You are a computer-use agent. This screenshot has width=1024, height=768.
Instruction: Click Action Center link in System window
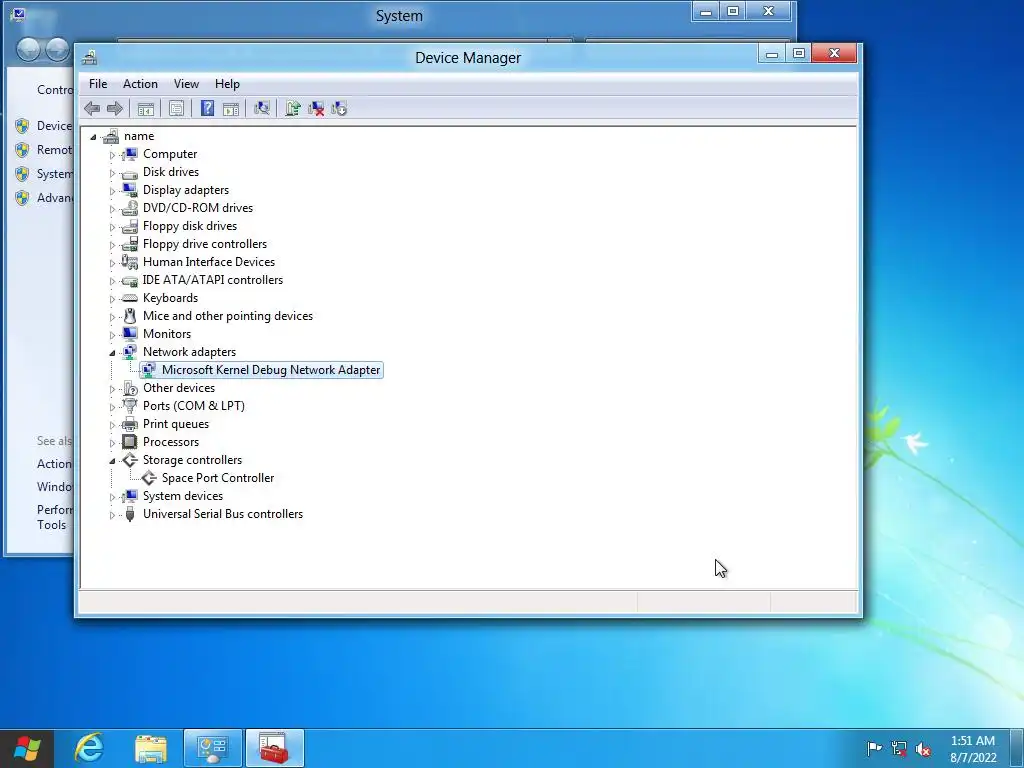(x=54, y=464)
